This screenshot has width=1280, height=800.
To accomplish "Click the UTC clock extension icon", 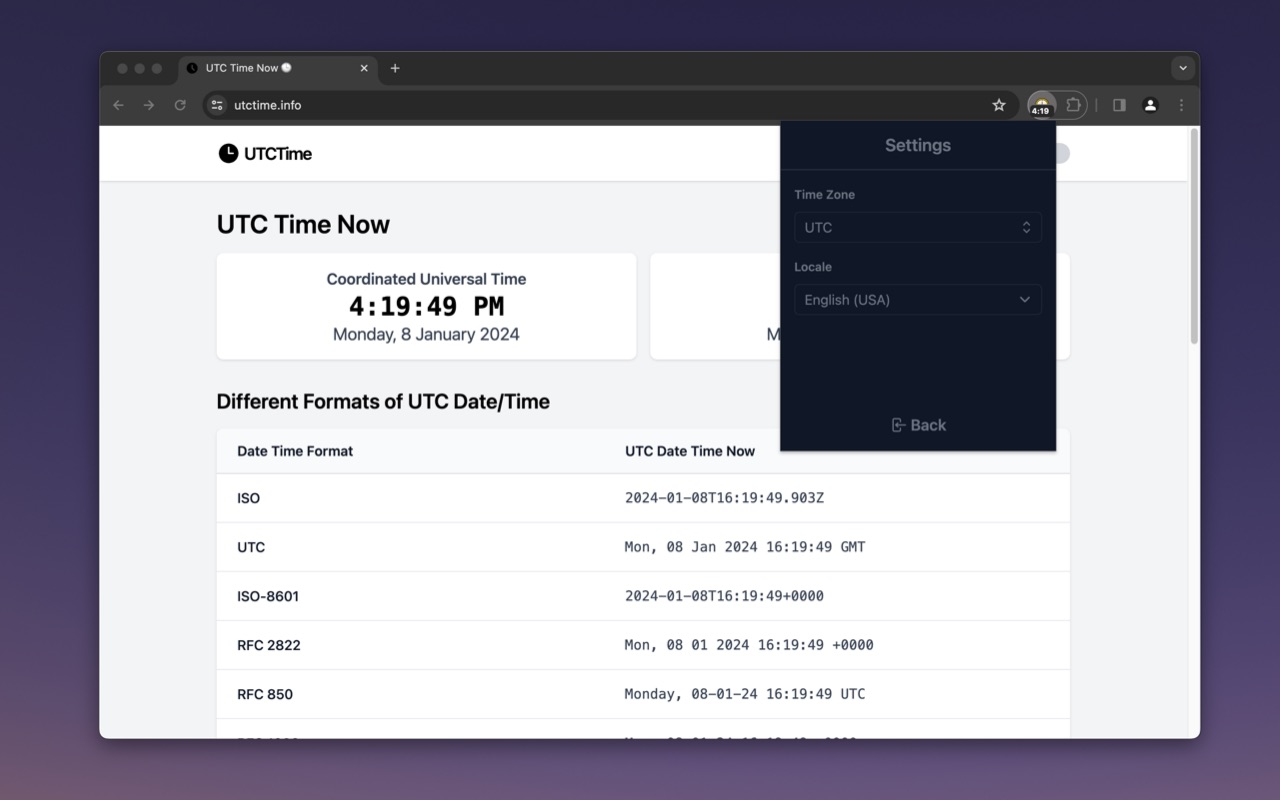I will [1041, 105].
